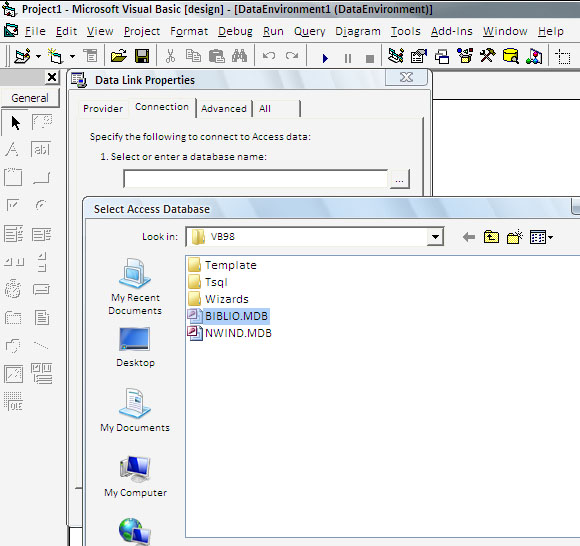
Task: Select the Template folder
Action: pos(222,265)
